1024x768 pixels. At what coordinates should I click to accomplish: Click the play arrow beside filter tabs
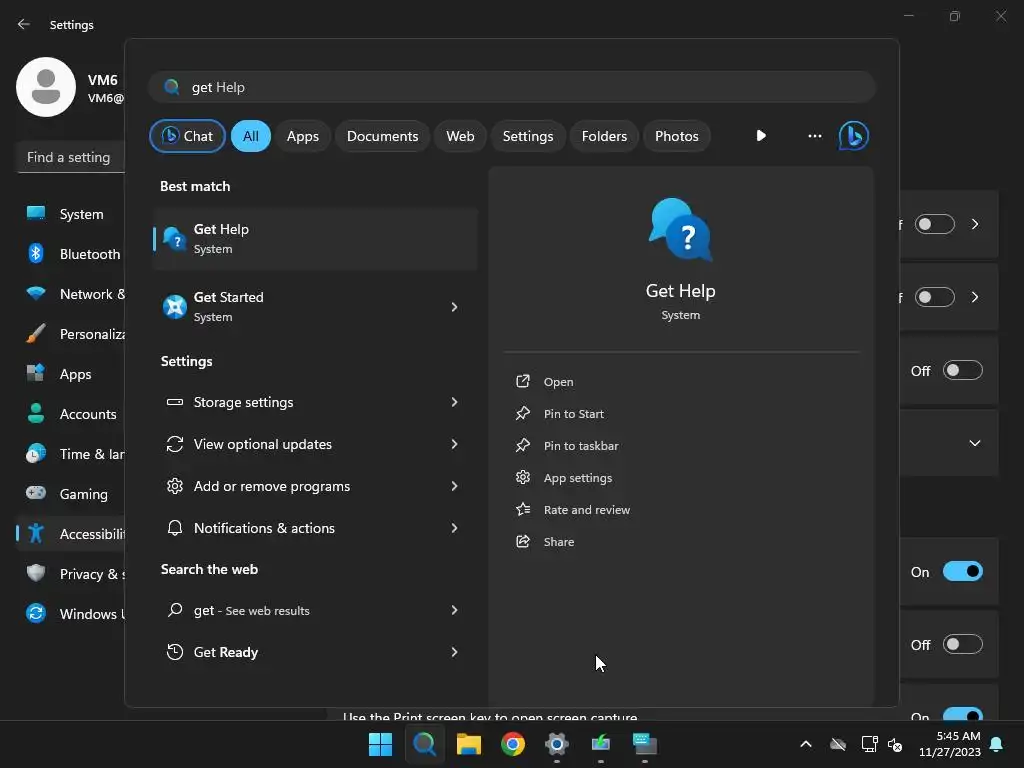pyautogui.click(x=761, y=136)
